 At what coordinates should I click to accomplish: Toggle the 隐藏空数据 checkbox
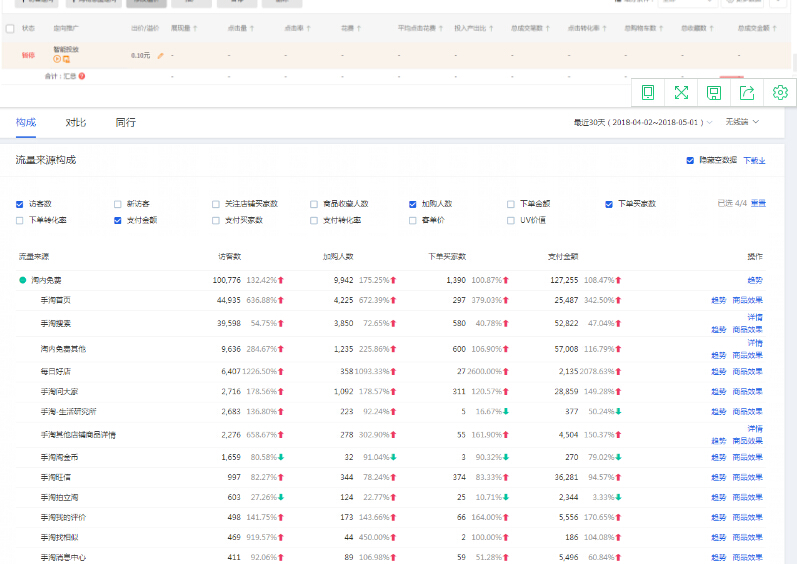690,160
